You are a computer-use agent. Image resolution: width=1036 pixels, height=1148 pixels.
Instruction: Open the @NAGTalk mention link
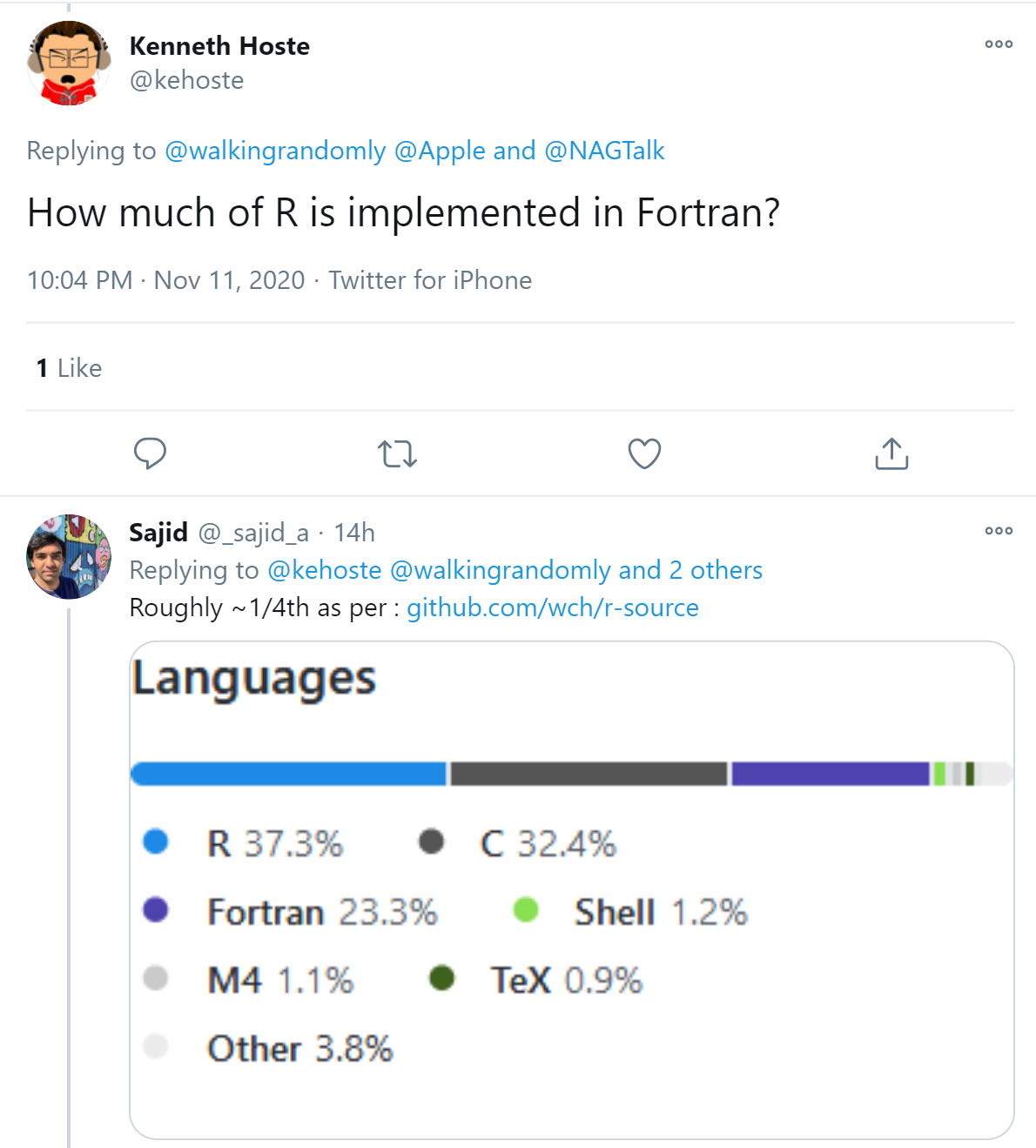coord(604,151)
